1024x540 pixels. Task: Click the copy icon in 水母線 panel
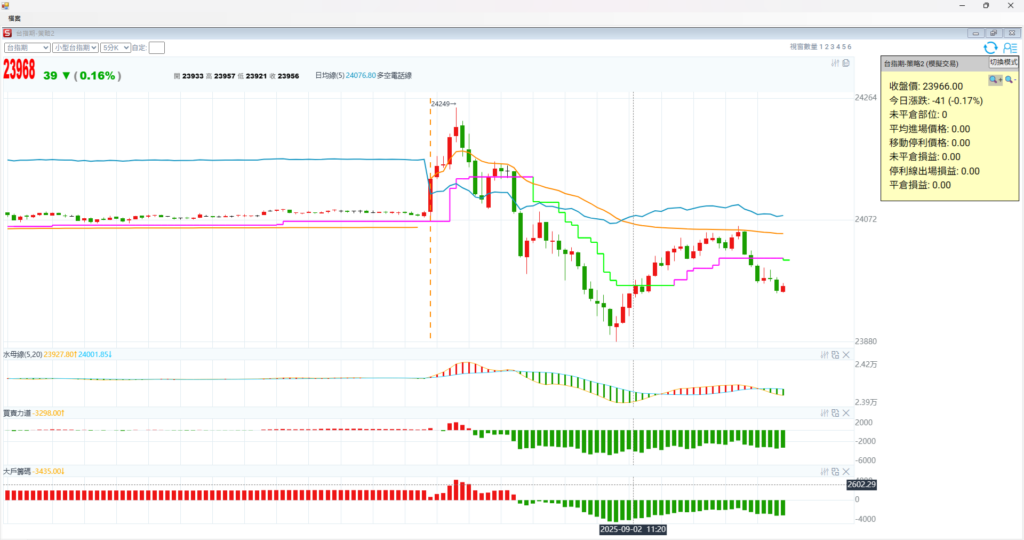(x=835, y=355)
